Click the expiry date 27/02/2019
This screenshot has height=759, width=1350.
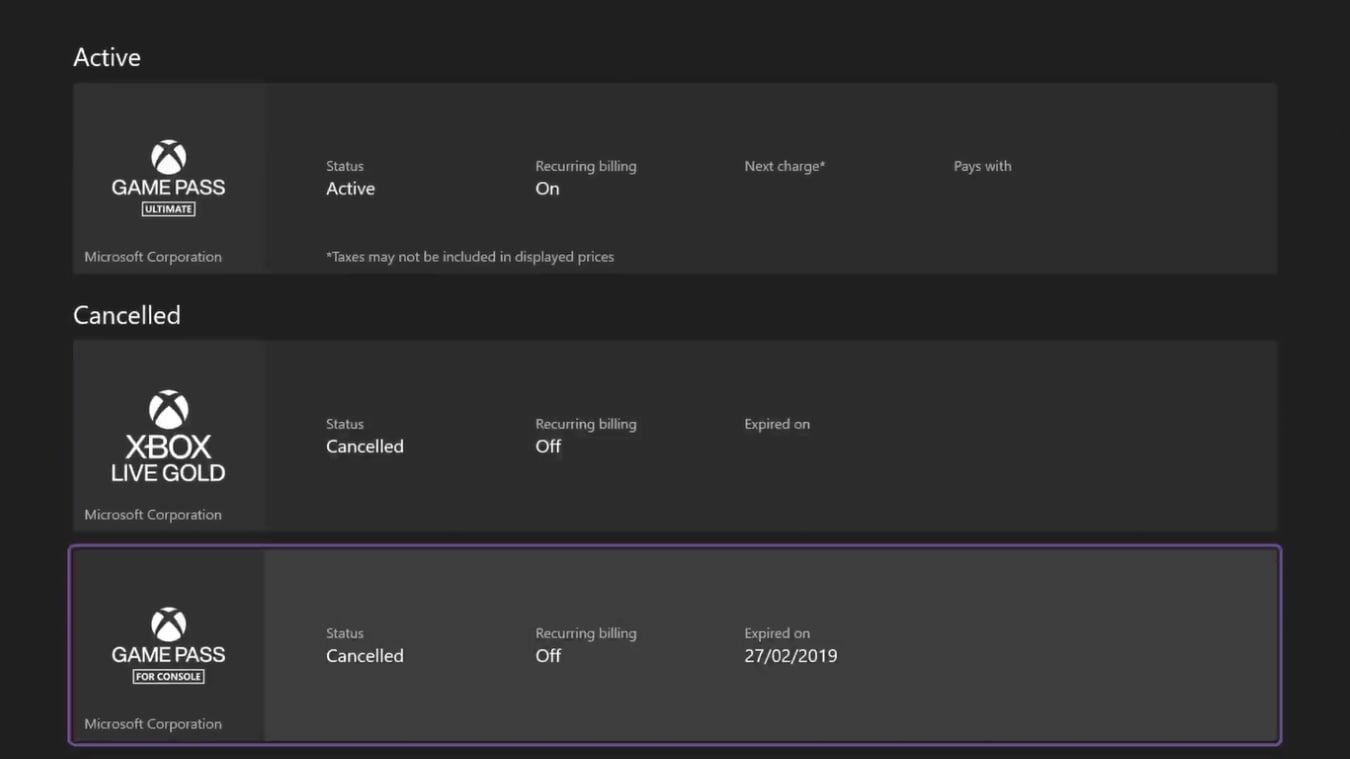[x=791, y=656]
